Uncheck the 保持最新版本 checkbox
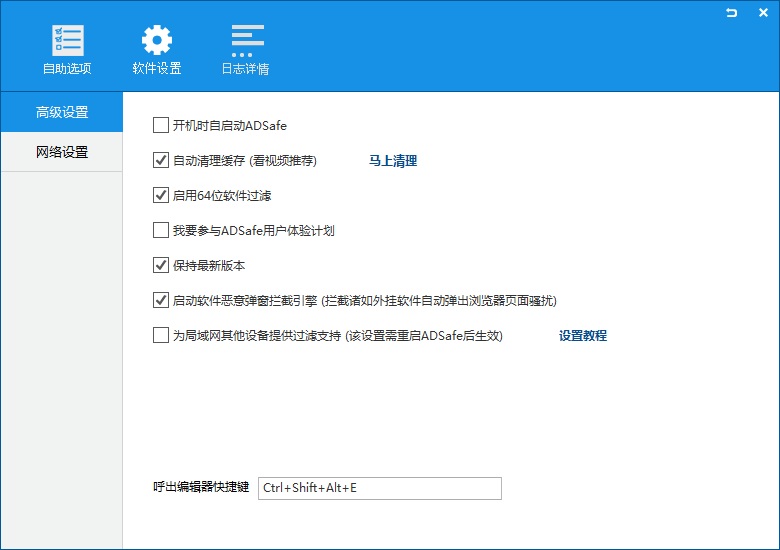The height and width of the screenshot is (550, 780). coord(161,266)
